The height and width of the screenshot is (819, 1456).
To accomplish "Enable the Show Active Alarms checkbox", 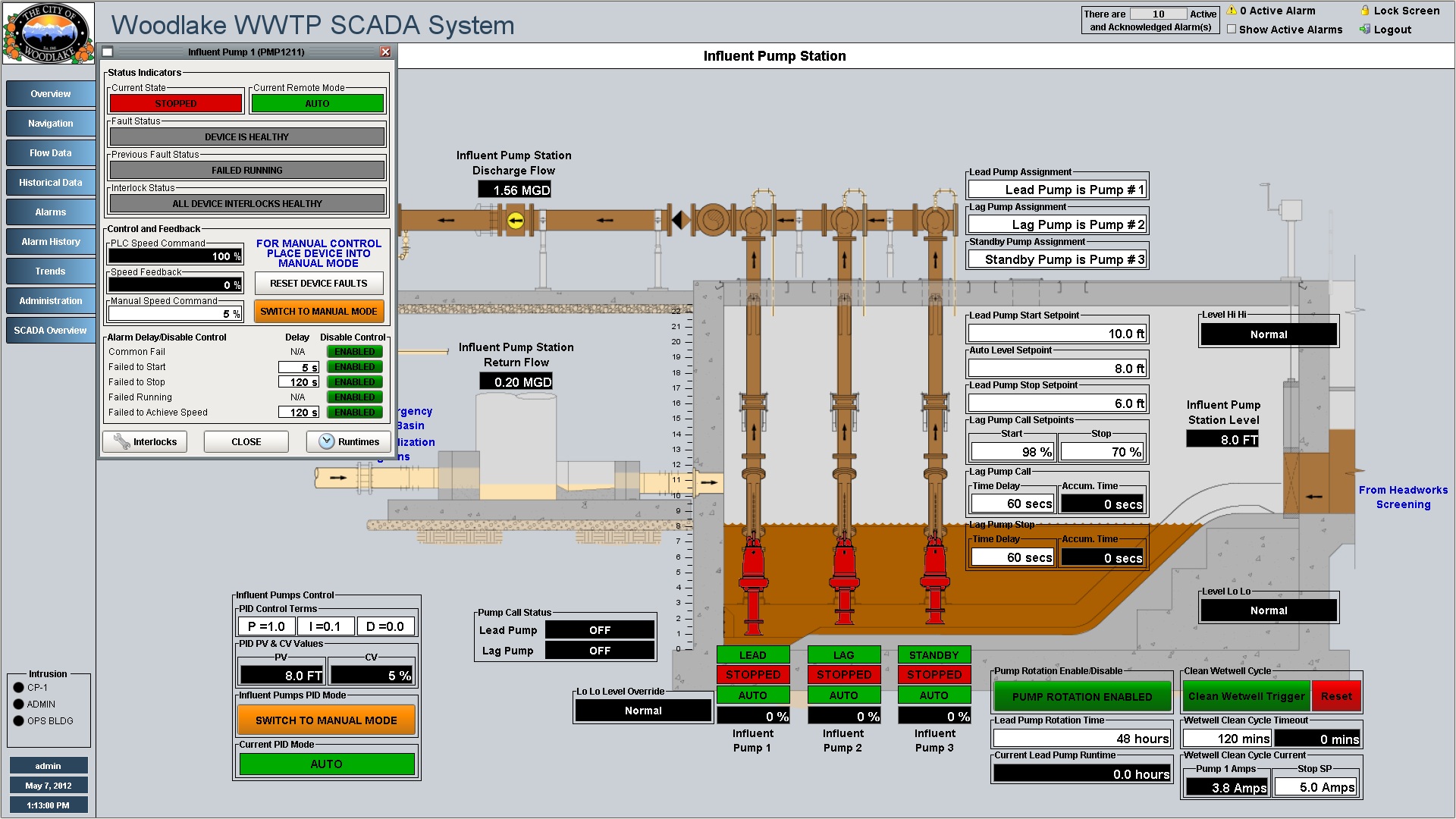I will (x=1232, y=30).
